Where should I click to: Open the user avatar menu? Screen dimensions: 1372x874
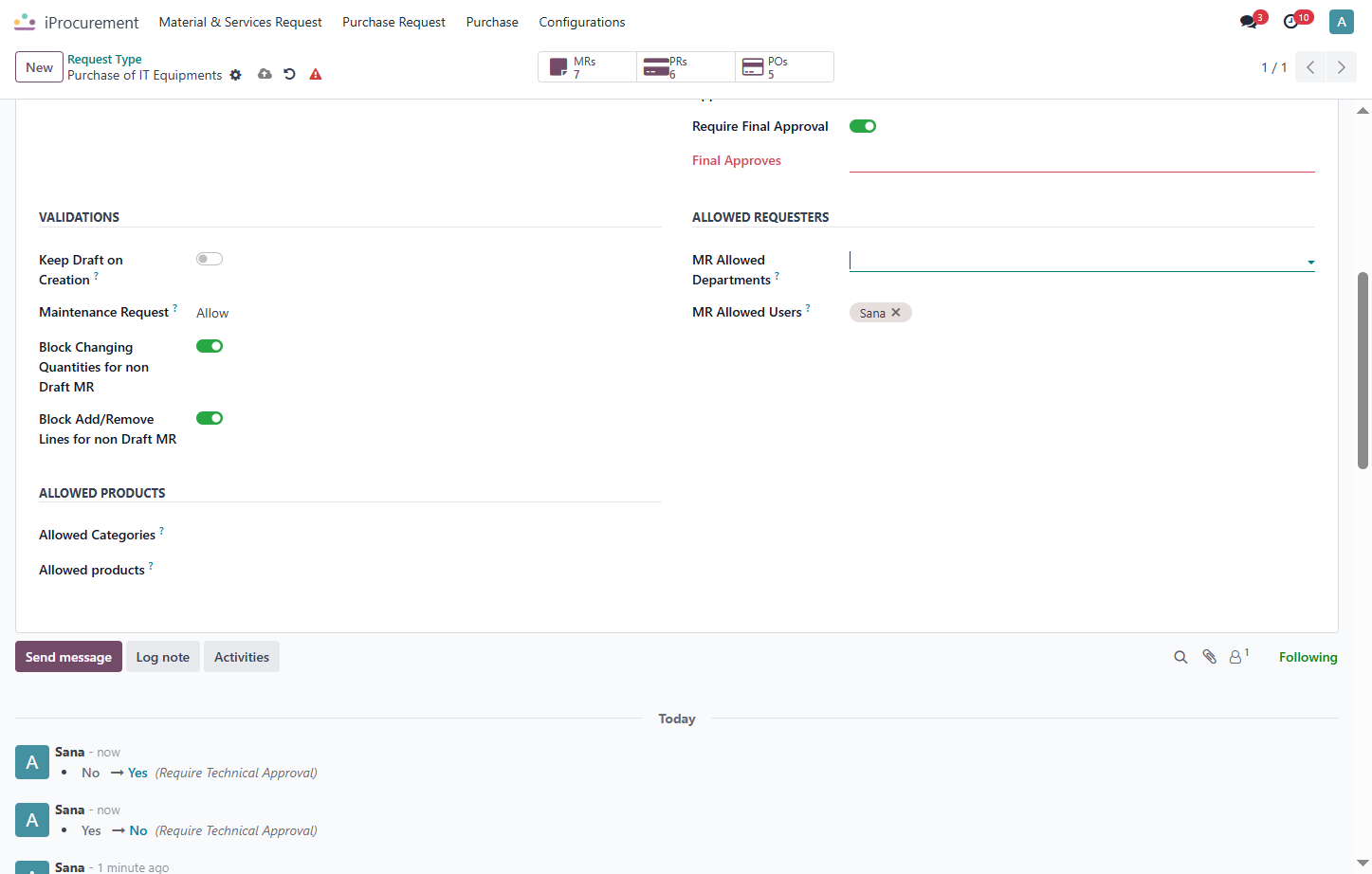1342,22
